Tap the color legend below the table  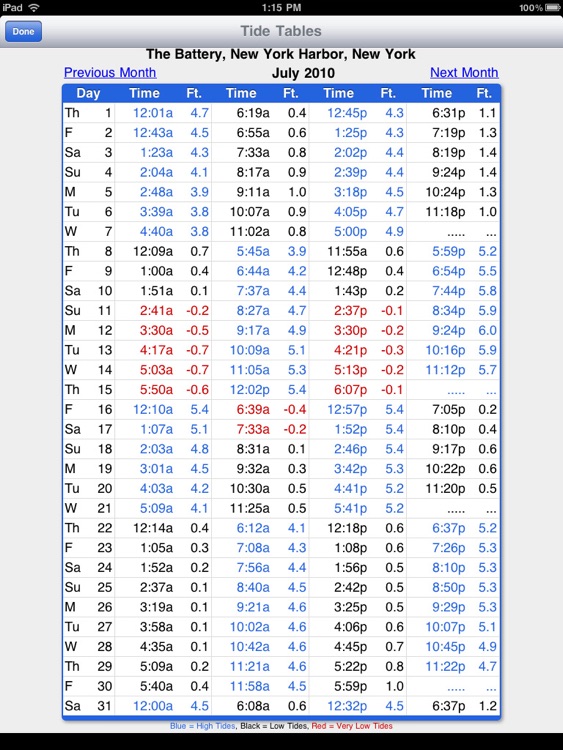click(281, 726)
